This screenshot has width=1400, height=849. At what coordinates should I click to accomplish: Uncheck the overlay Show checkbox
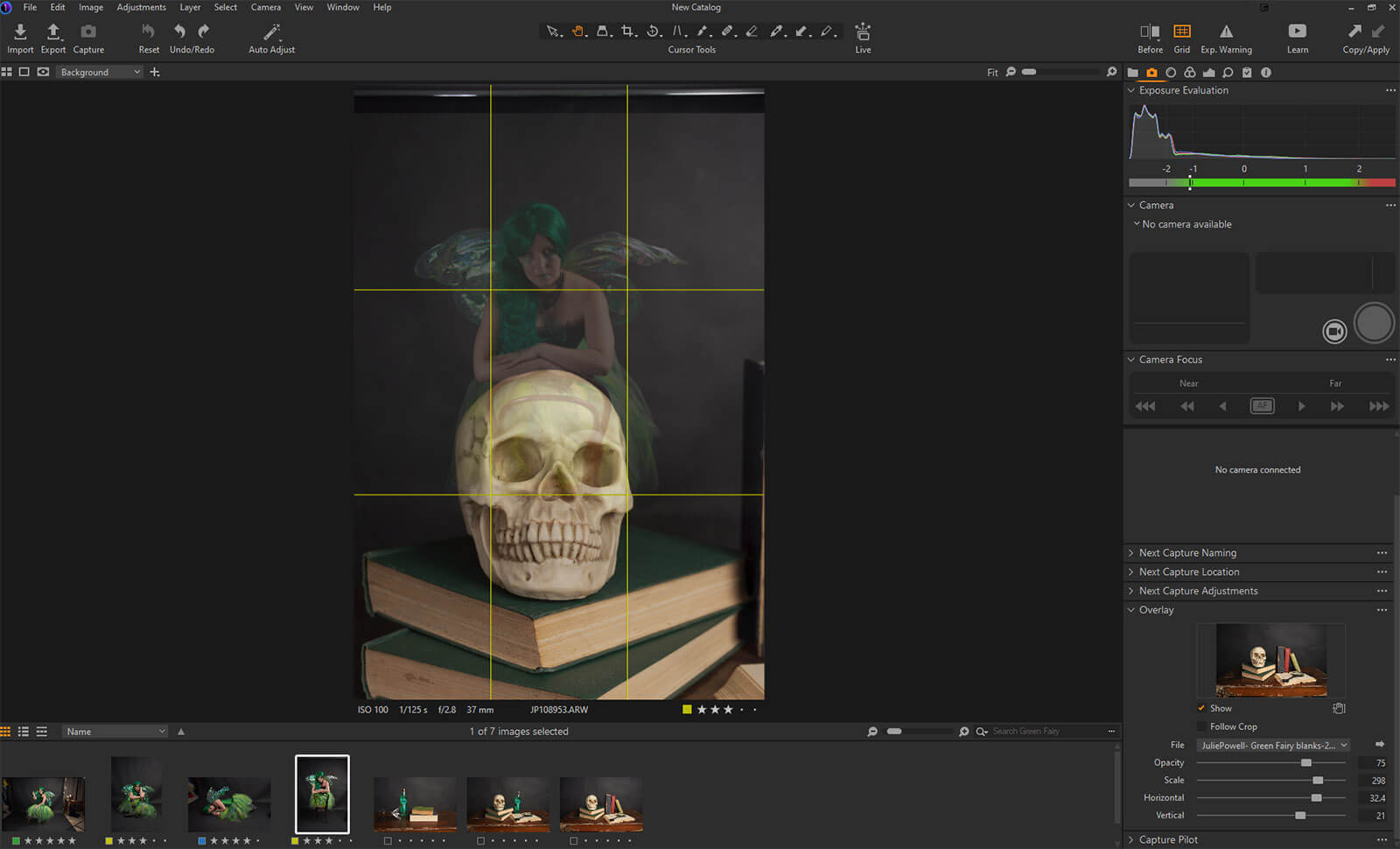[1201, 708]
